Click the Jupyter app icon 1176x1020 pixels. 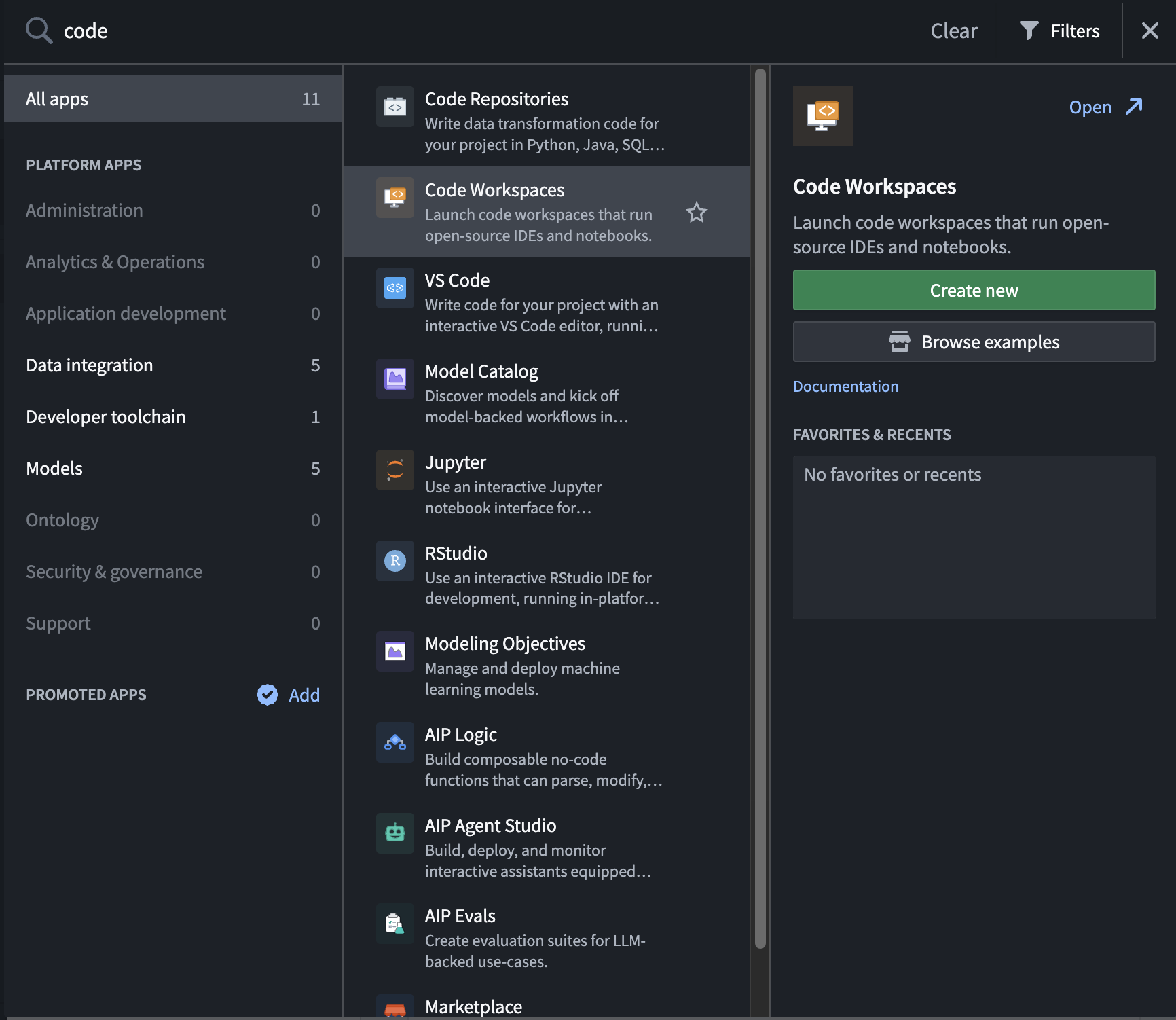click(x=395, y=470)
